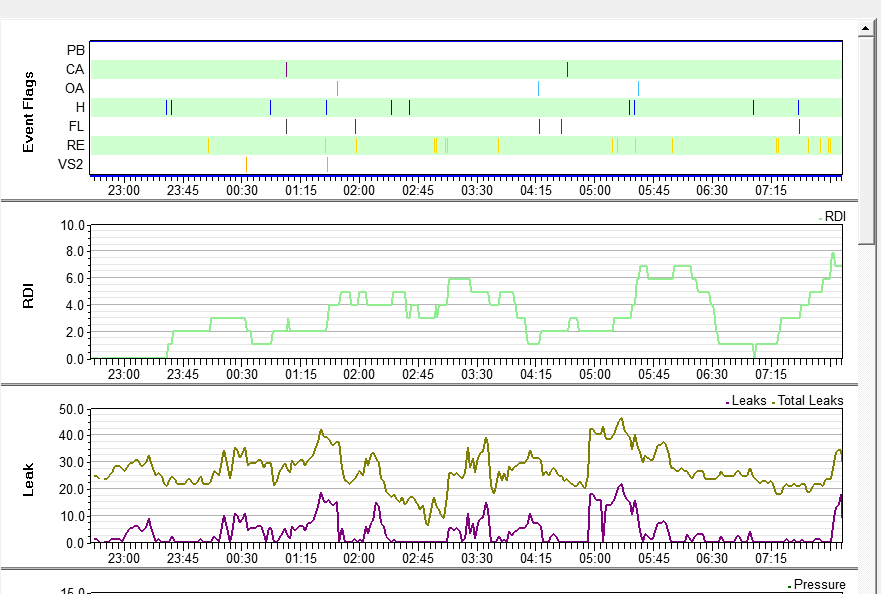The image size is (881, 594).
Task: Click the FL event flag row label
Action: [x=76, y=126]
